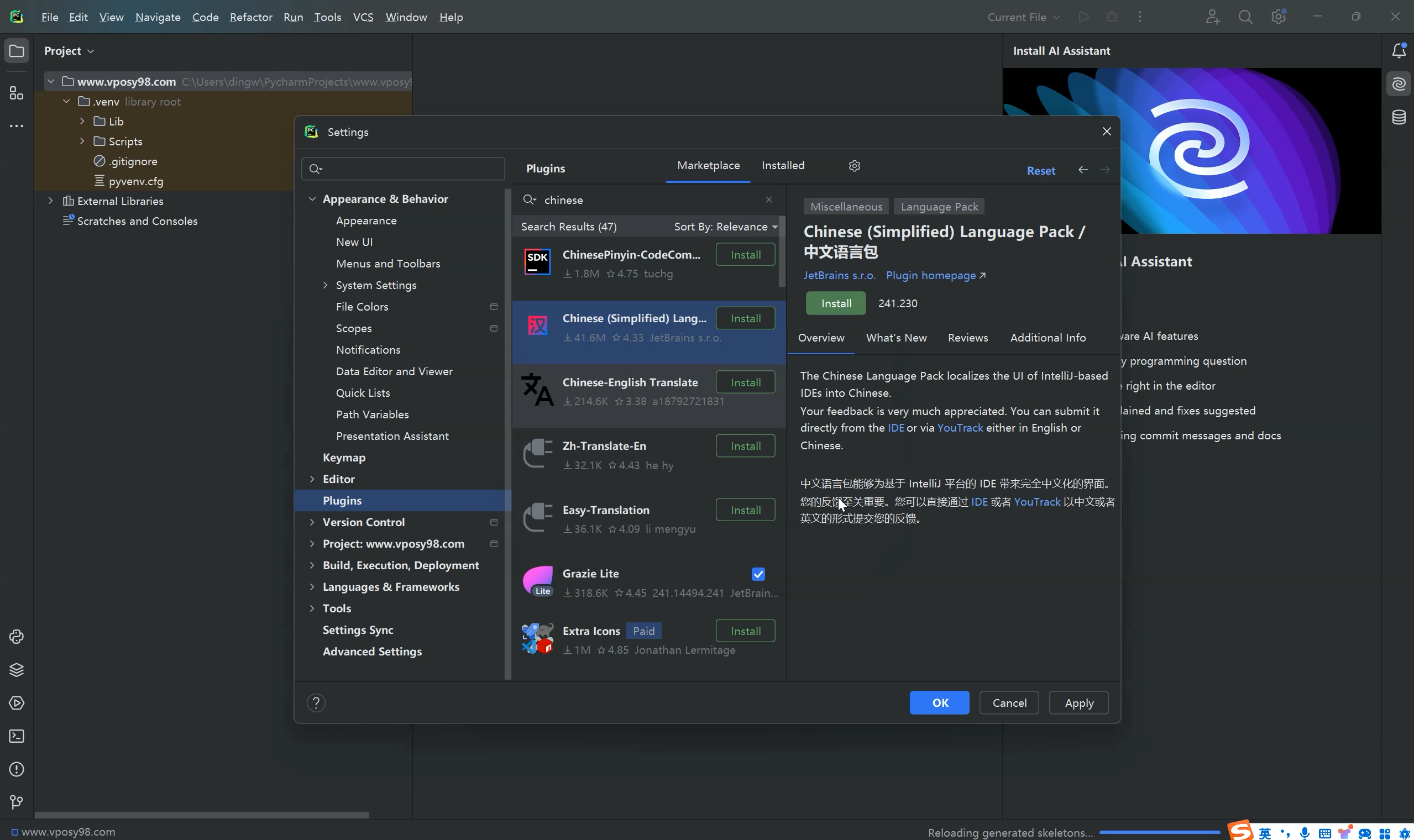
Task: Open the Terminal tool window icon
Action: 17,736
